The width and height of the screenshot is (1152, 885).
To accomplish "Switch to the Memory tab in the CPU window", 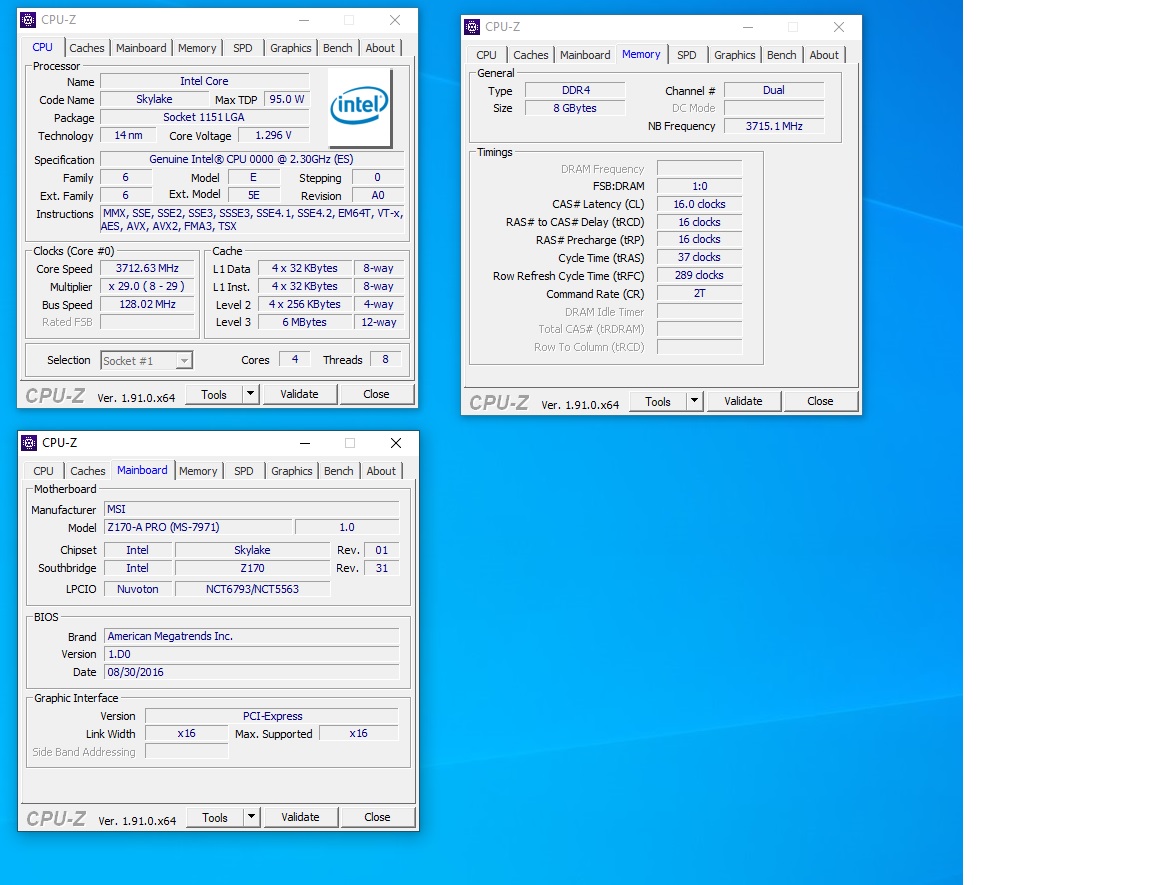I will (197, 48).
